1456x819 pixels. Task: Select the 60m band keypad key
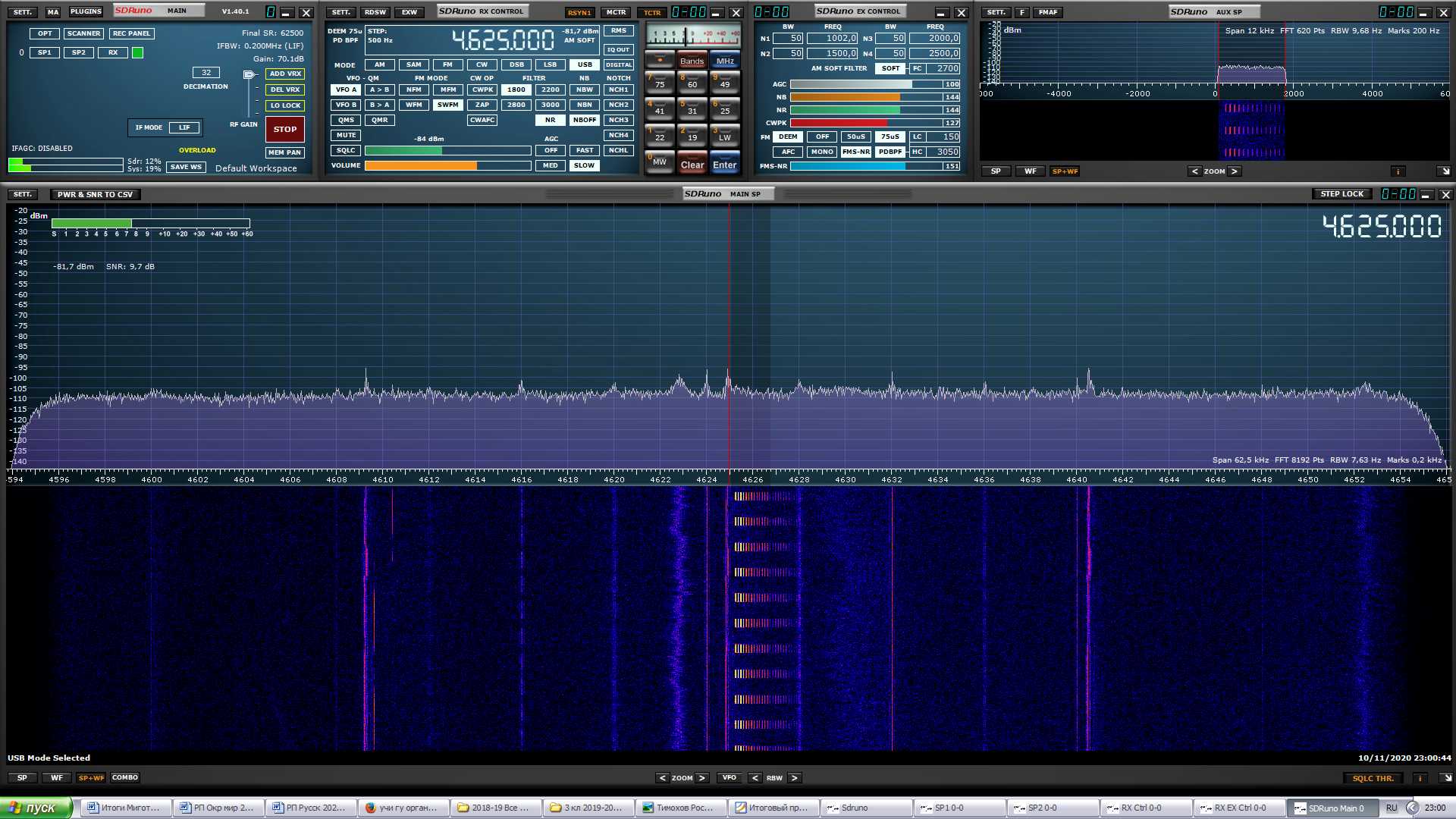(692, 83)
